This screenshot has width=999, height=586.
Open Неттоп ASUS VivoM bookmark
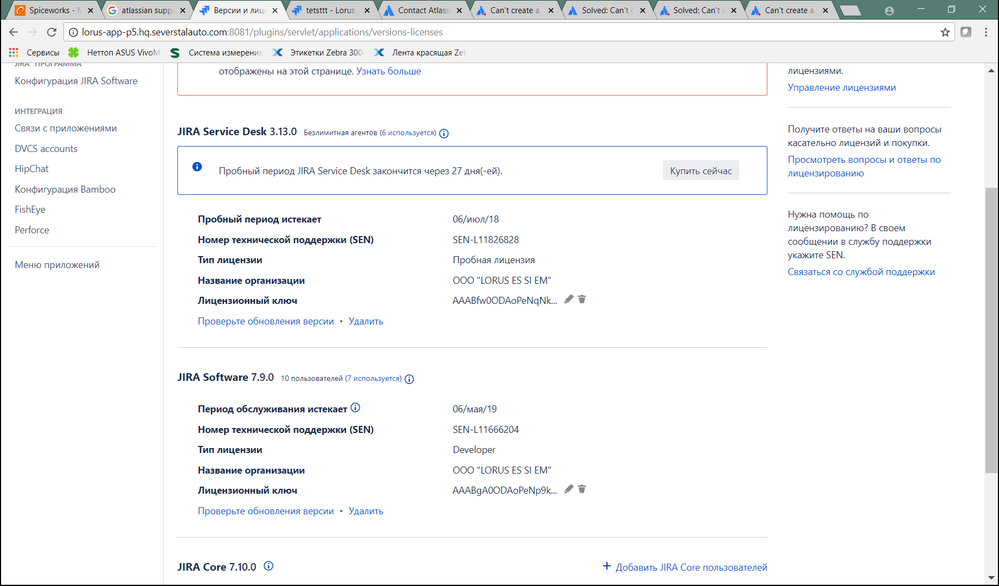pos(115,53)
